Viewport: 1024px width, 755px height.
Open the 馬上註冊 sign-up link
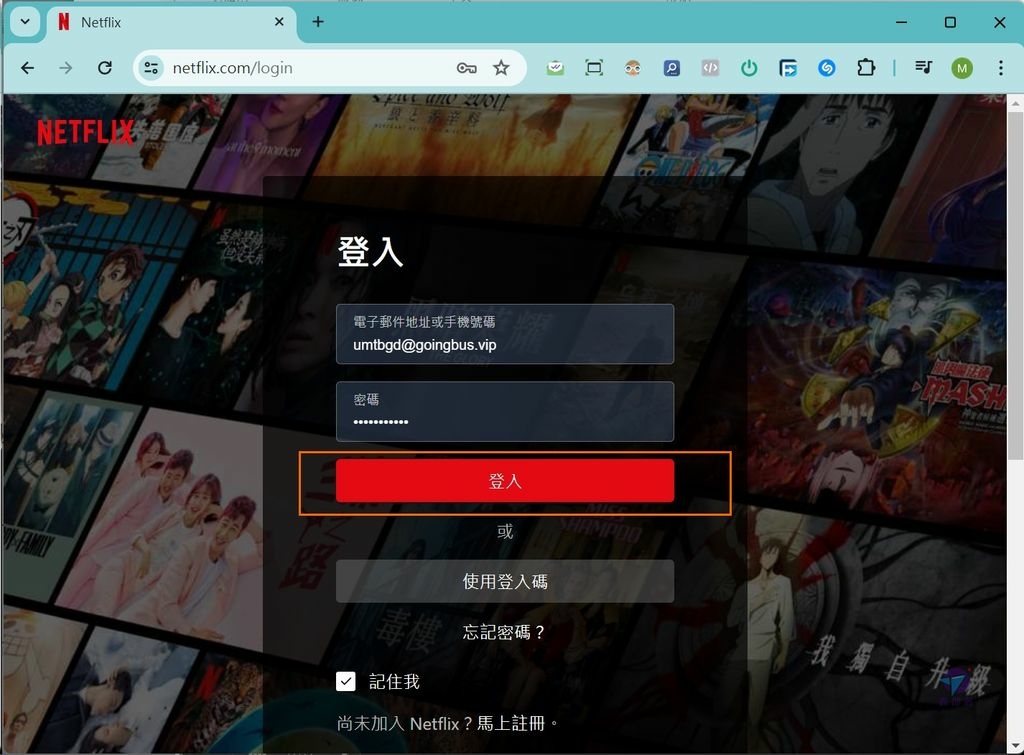[x=511, y=724]
